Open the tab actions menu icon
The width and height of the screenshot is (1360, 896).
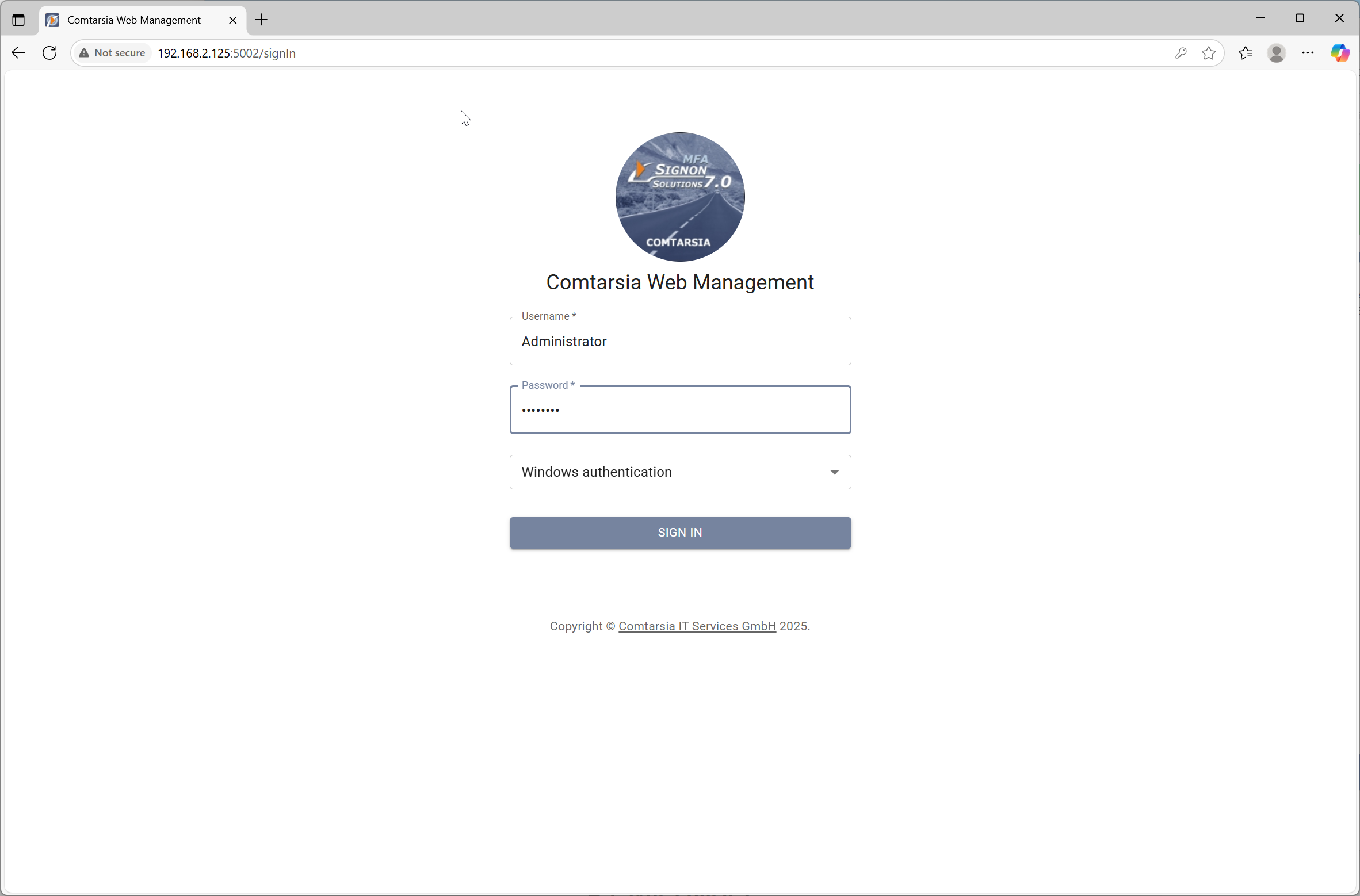coord(18,20)
